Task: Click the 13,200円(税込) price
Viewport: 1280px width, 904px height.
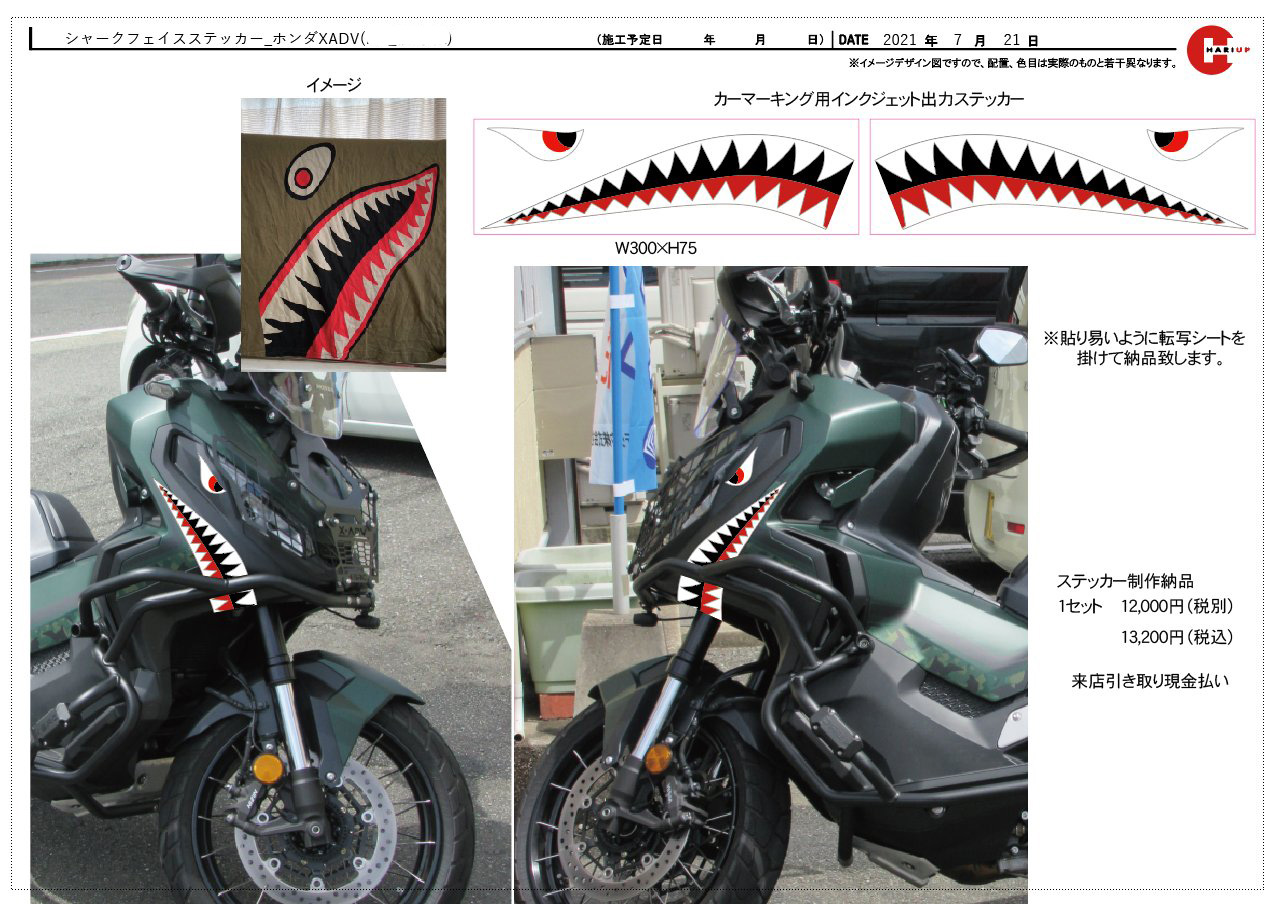Action: pyautogui.click(x=1177, y=636)
